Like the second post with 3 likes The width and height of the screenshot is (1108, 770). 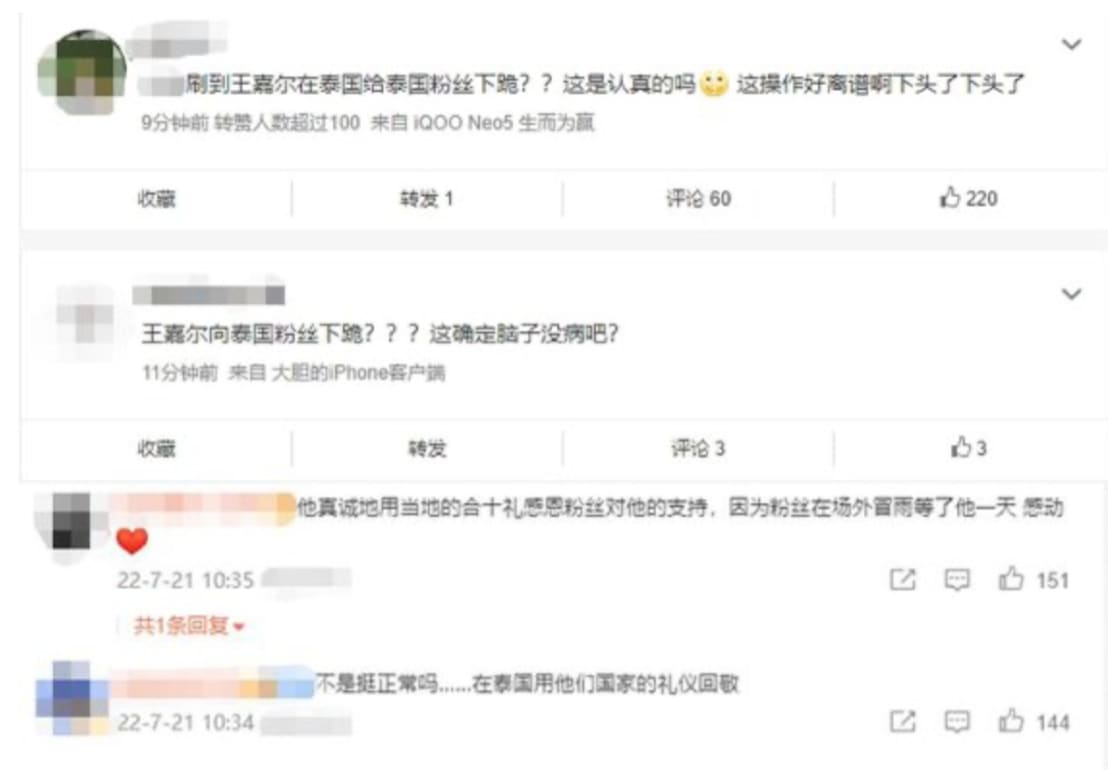click(968, 448)
